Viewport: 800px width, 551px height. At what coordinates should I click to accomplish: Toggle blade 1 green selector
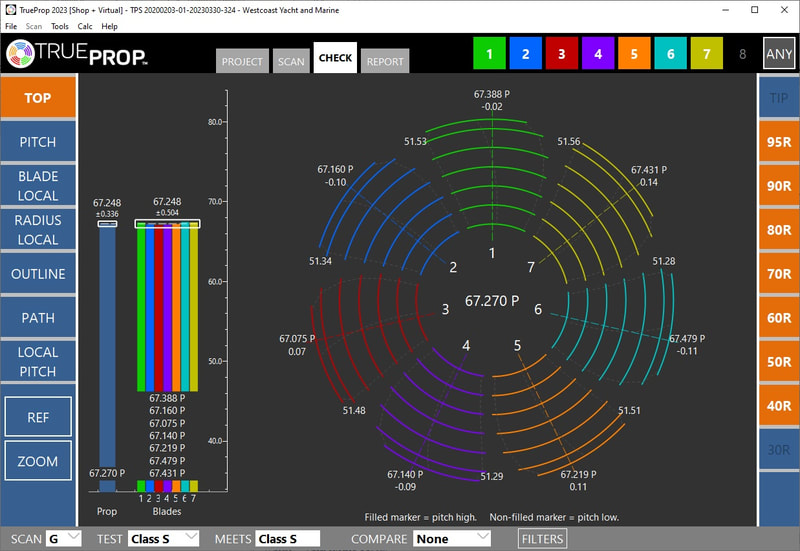(489, 54)
